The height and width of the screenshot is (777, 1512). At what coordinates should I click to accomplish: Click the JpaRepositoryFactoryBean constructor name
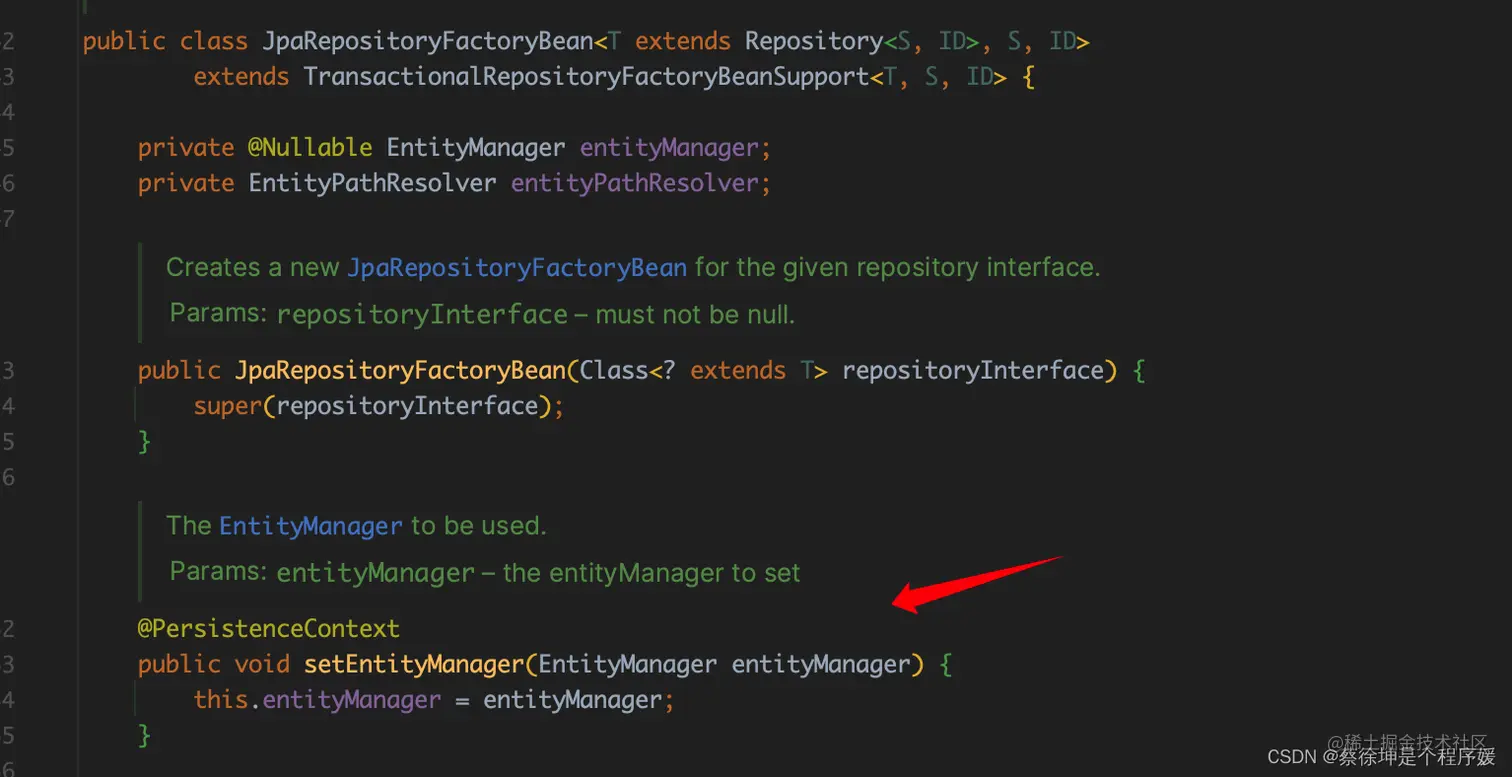[x=400, y=371]
